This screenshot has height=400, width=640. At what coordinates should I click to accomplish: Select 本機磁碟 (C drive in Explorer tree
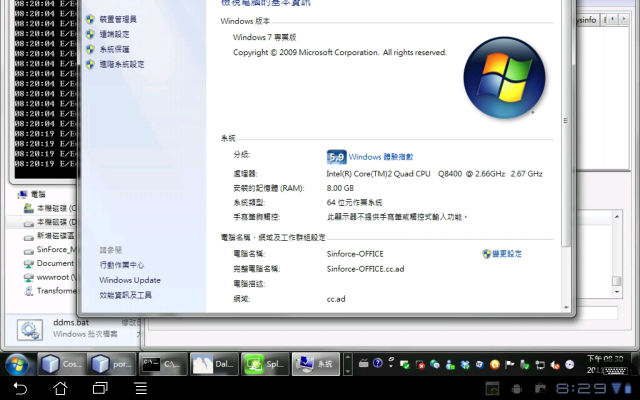(x=50, y=209)
